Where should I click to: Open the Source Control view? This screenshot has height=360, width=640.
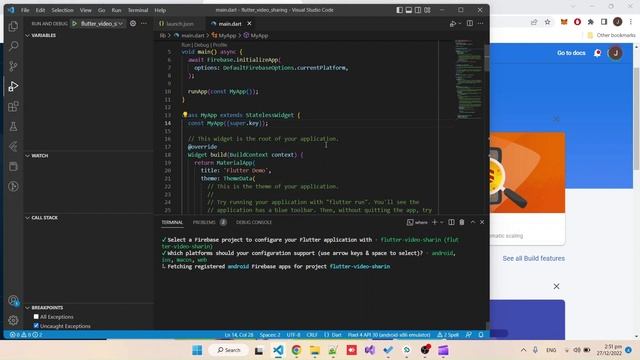tap(13, 66)
